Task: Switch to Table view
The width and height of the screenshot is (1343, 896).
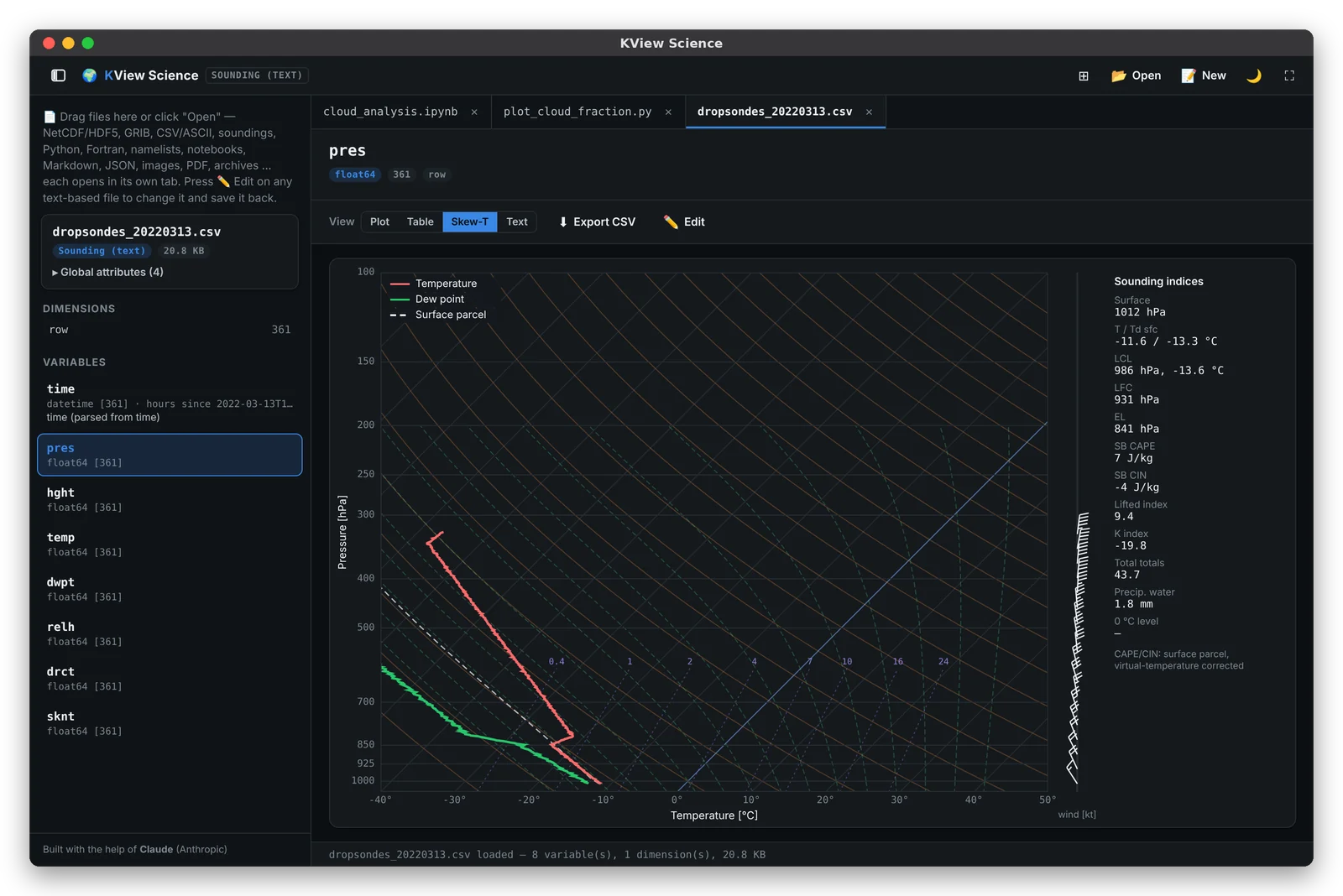Action: click(420, 221)
